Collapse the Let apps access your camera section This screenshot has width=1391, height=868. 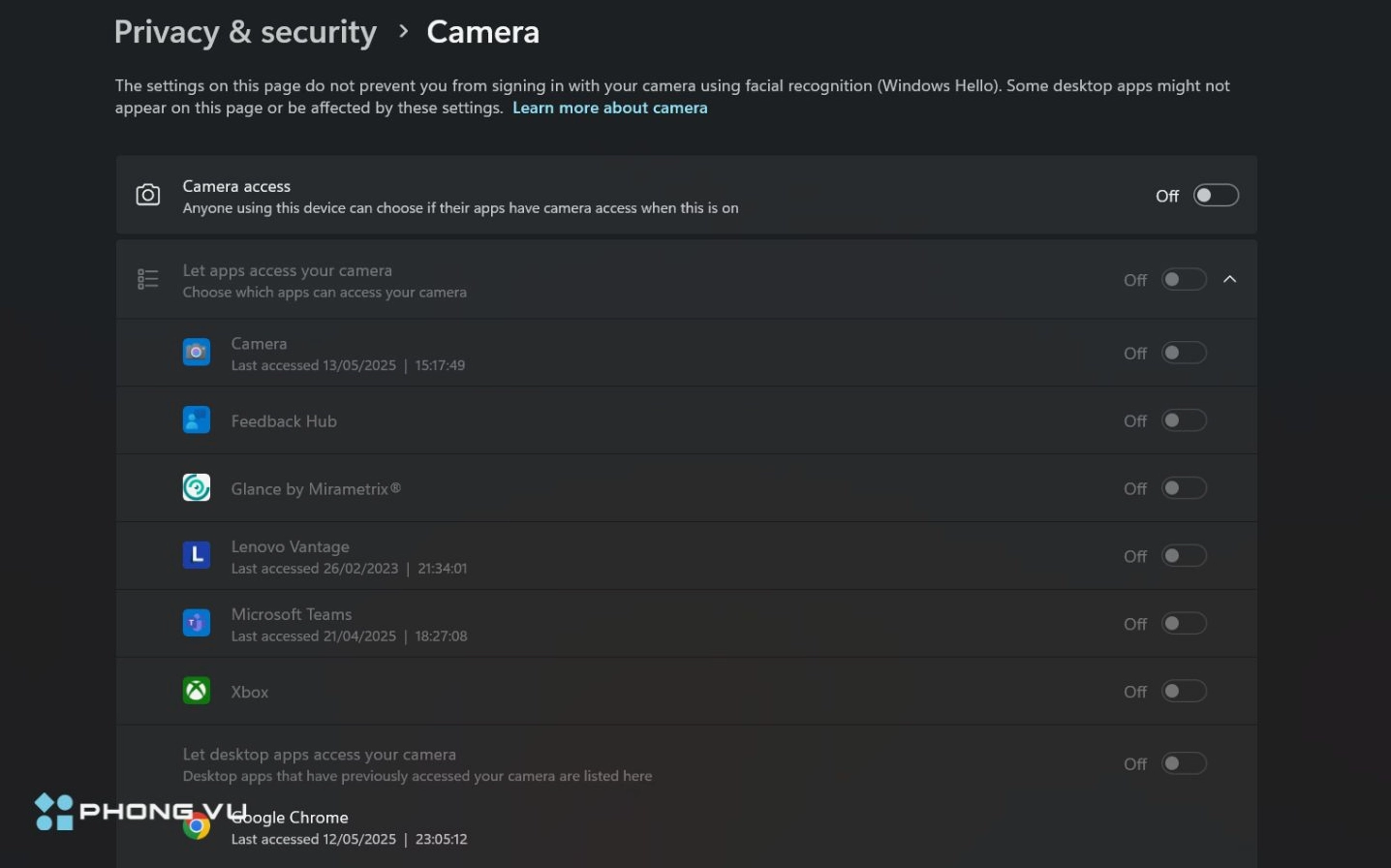1230,280
